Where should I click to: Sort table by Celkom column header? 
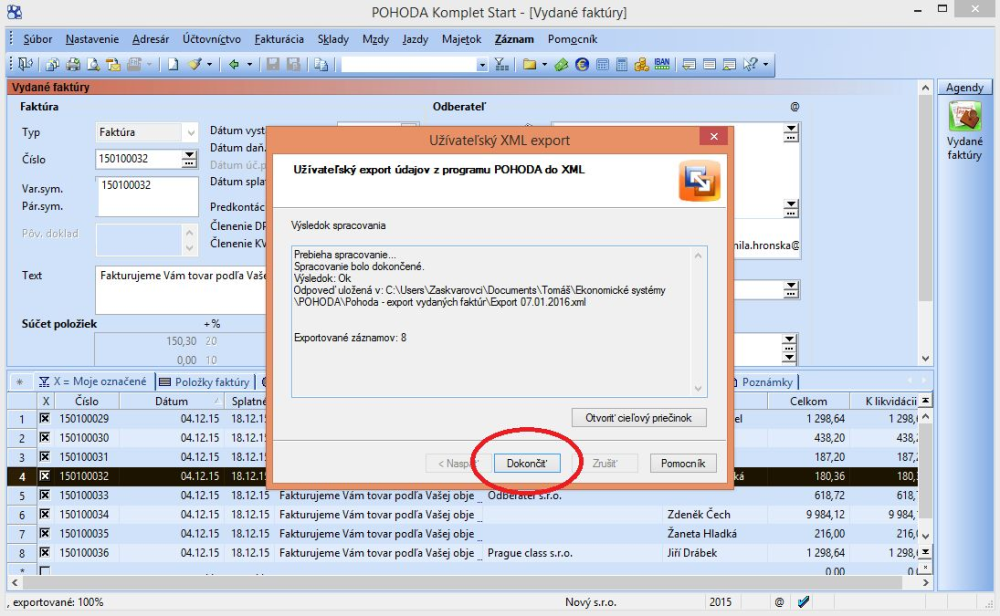tap(808, 401)
